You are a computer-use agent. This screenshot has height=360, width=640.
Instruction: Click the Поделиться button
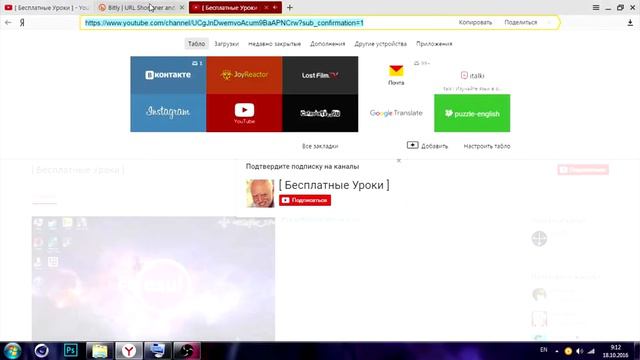pyautogui.click(x=521, y=22)
